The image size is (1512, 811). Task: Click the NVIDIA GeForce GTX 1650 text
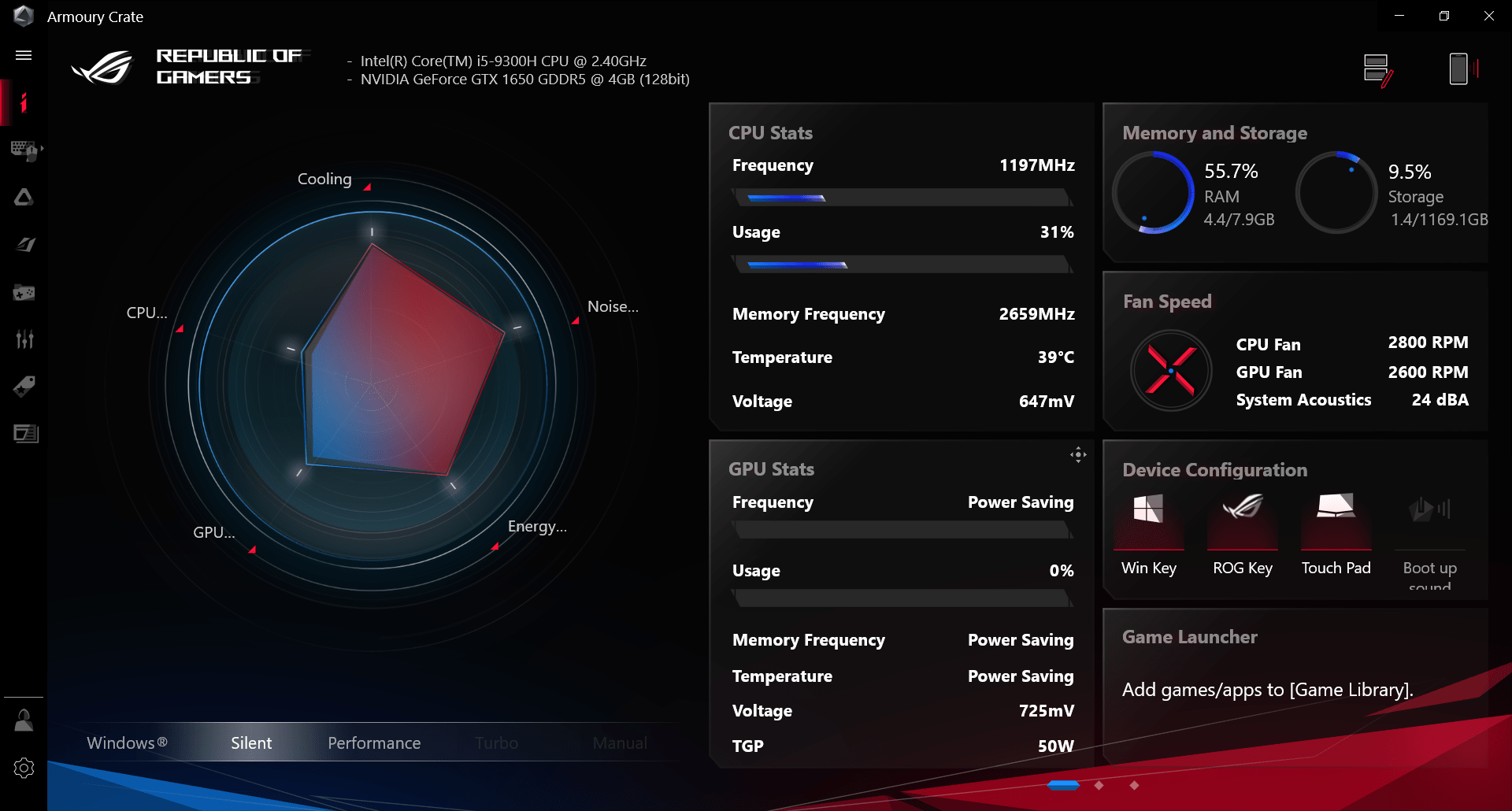524,79
